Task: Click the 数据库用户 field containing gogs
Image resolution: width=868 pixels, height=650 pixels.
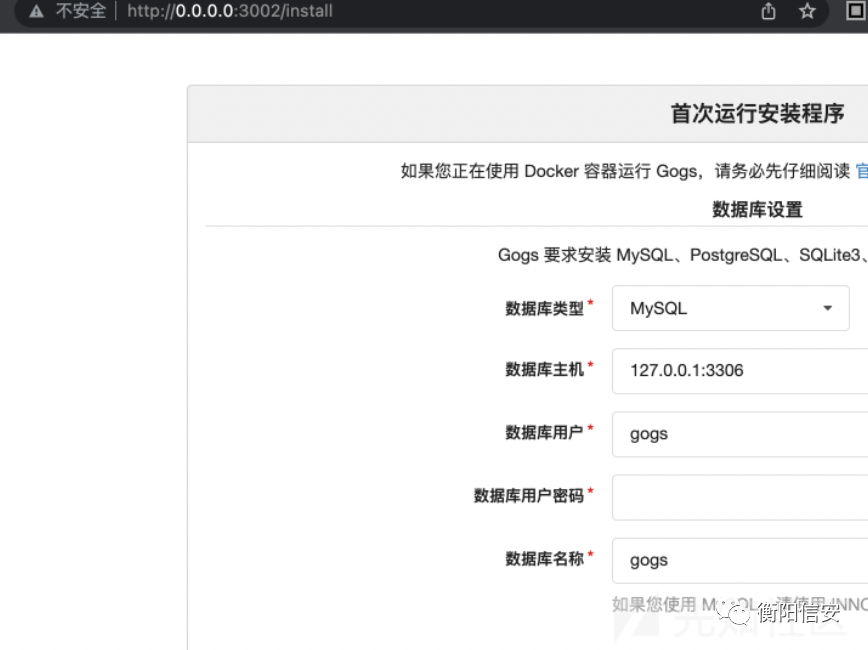Action: tap(740, 434)
